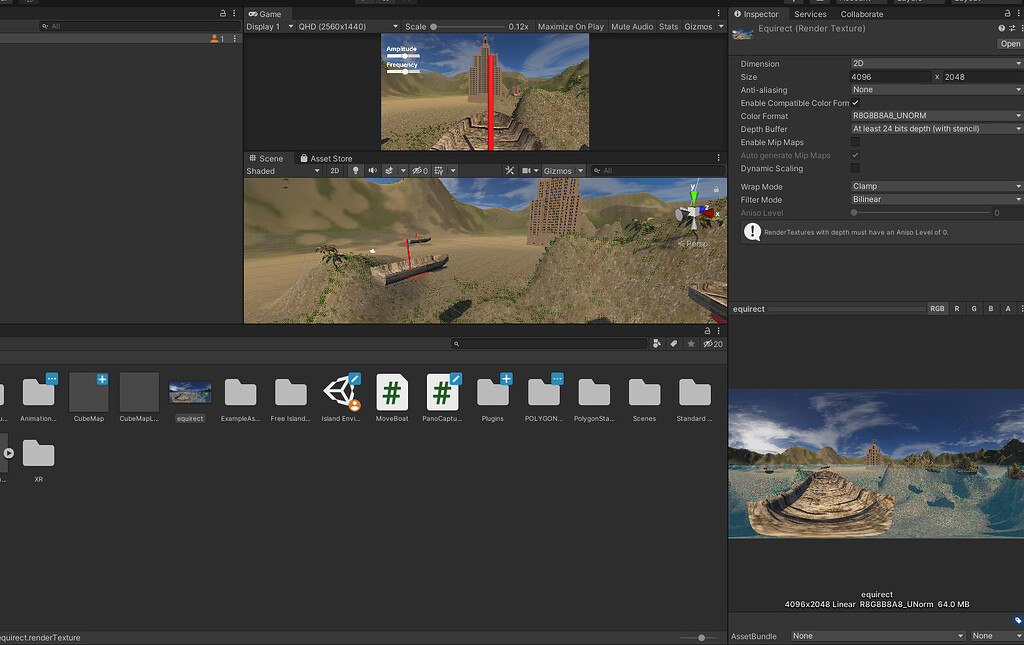This screenshot has height=645, width=1024.
Task: Click the camera icon in Scene toolbar
Action: click(527, 170)
